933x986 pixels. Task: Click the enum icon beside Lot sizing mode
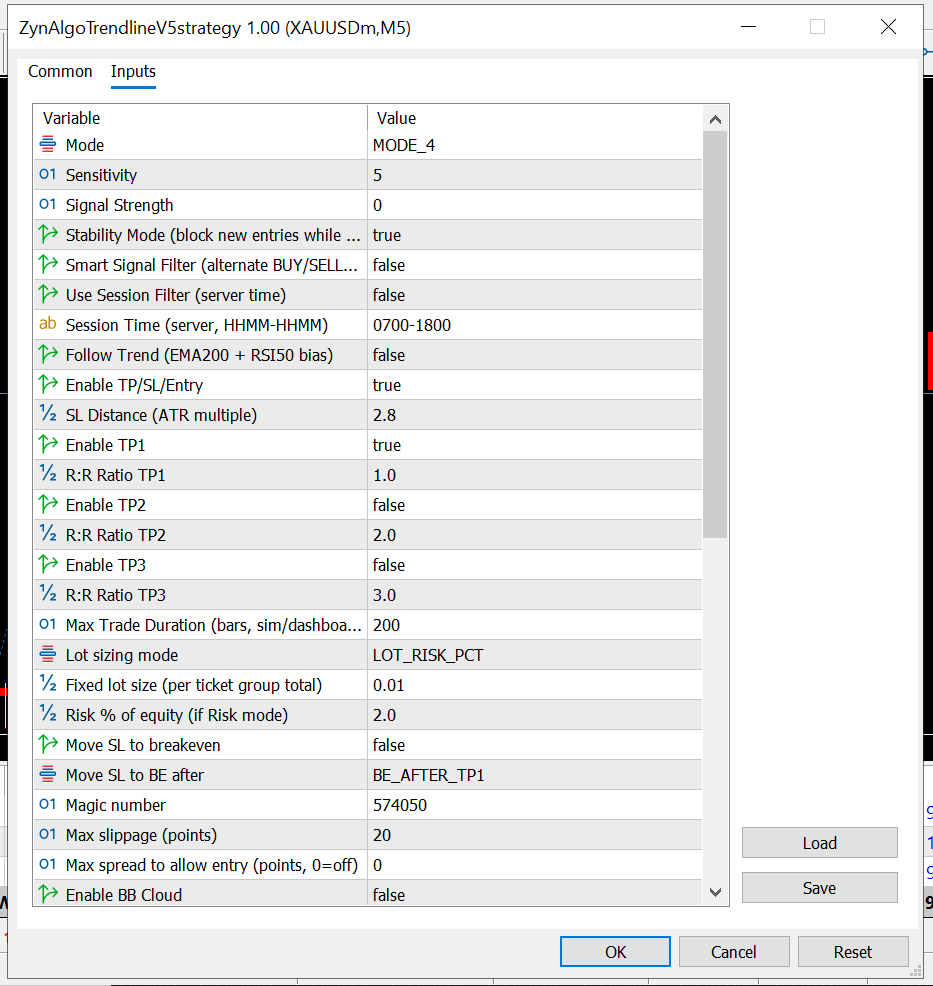48,654
